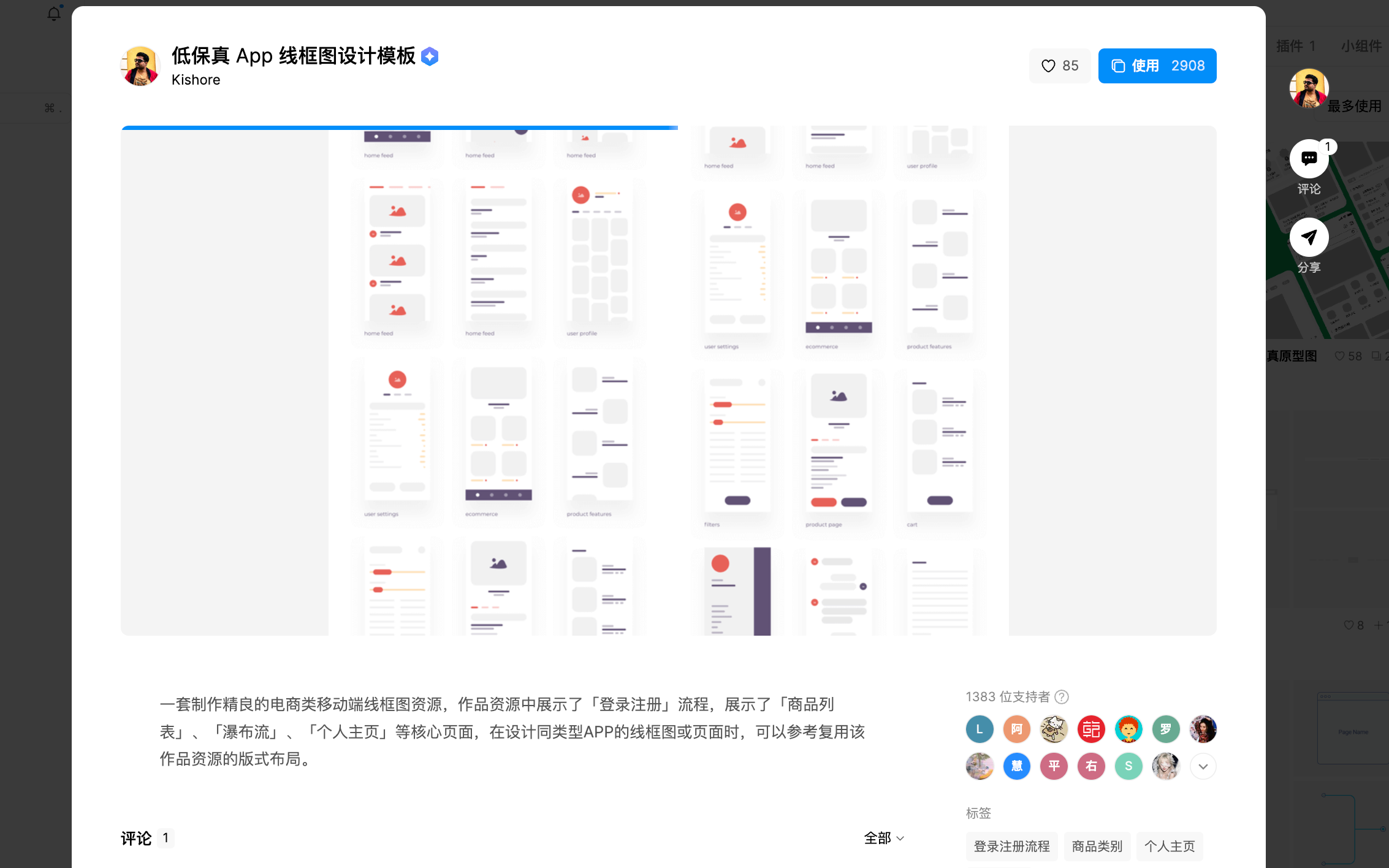Click the blue 使用 2908 button

coord(1157,66)
